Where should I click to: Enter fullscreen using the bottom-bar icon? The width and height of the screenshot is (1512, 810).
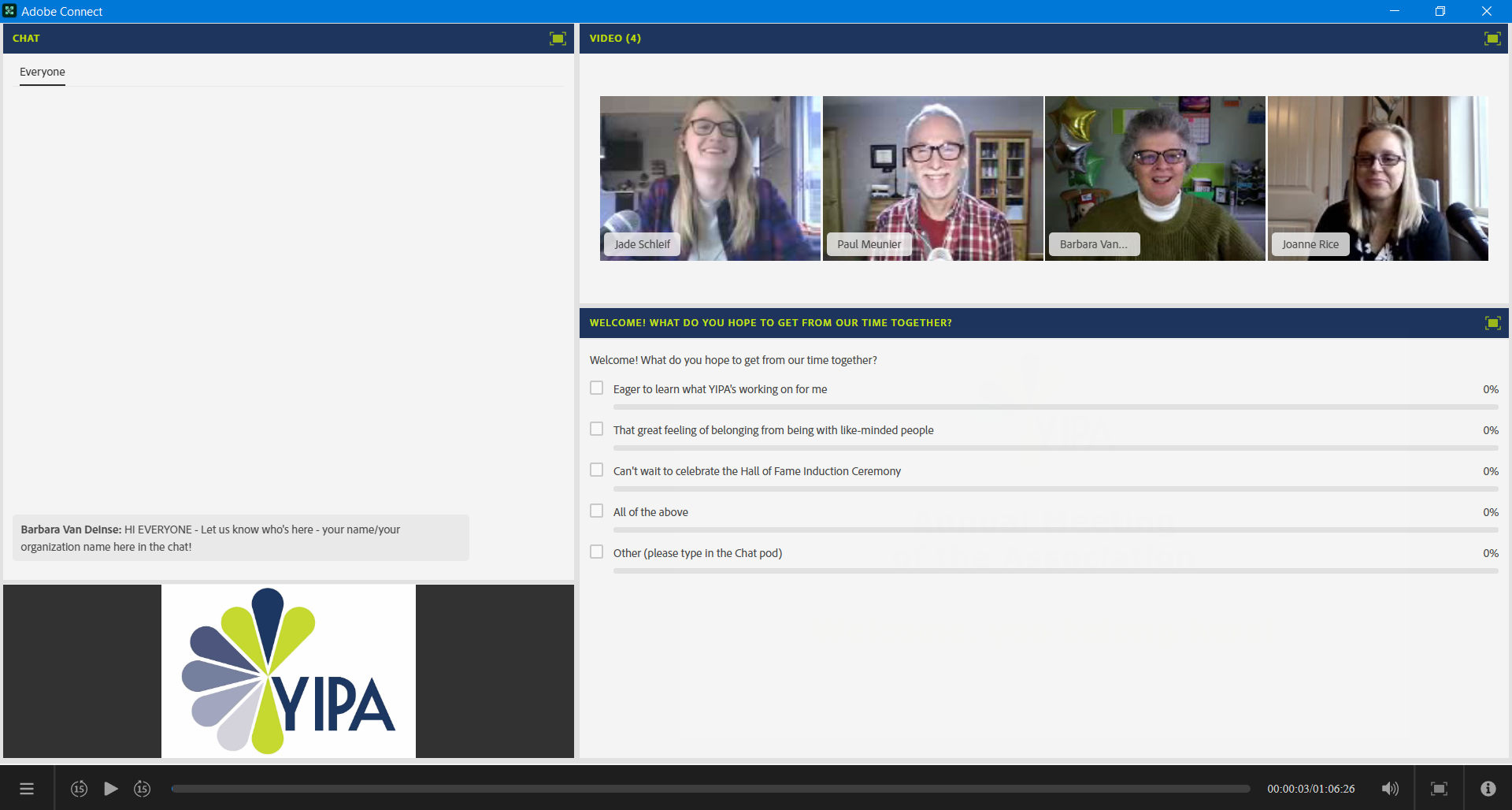1439,788
